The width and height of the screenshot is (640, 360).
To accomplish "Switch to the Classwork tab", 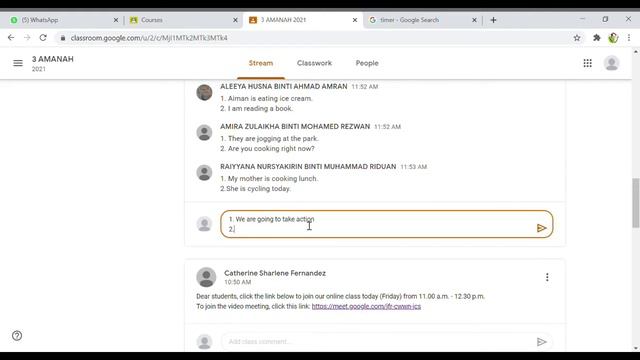I will tap(314, 63).
